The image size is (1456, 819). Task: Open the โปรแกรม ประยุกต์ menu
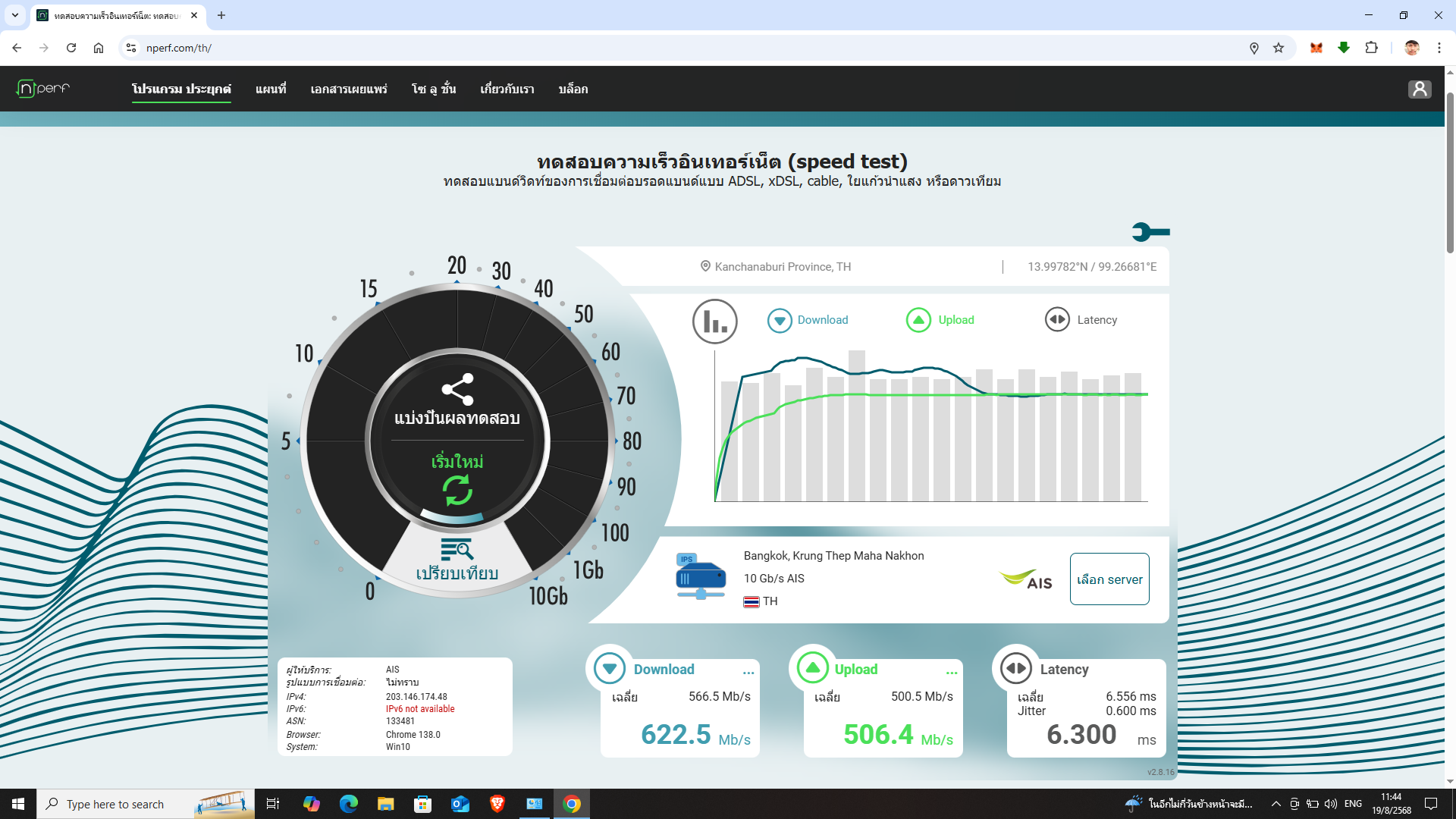pyautogui.click(x=181, y=89)
